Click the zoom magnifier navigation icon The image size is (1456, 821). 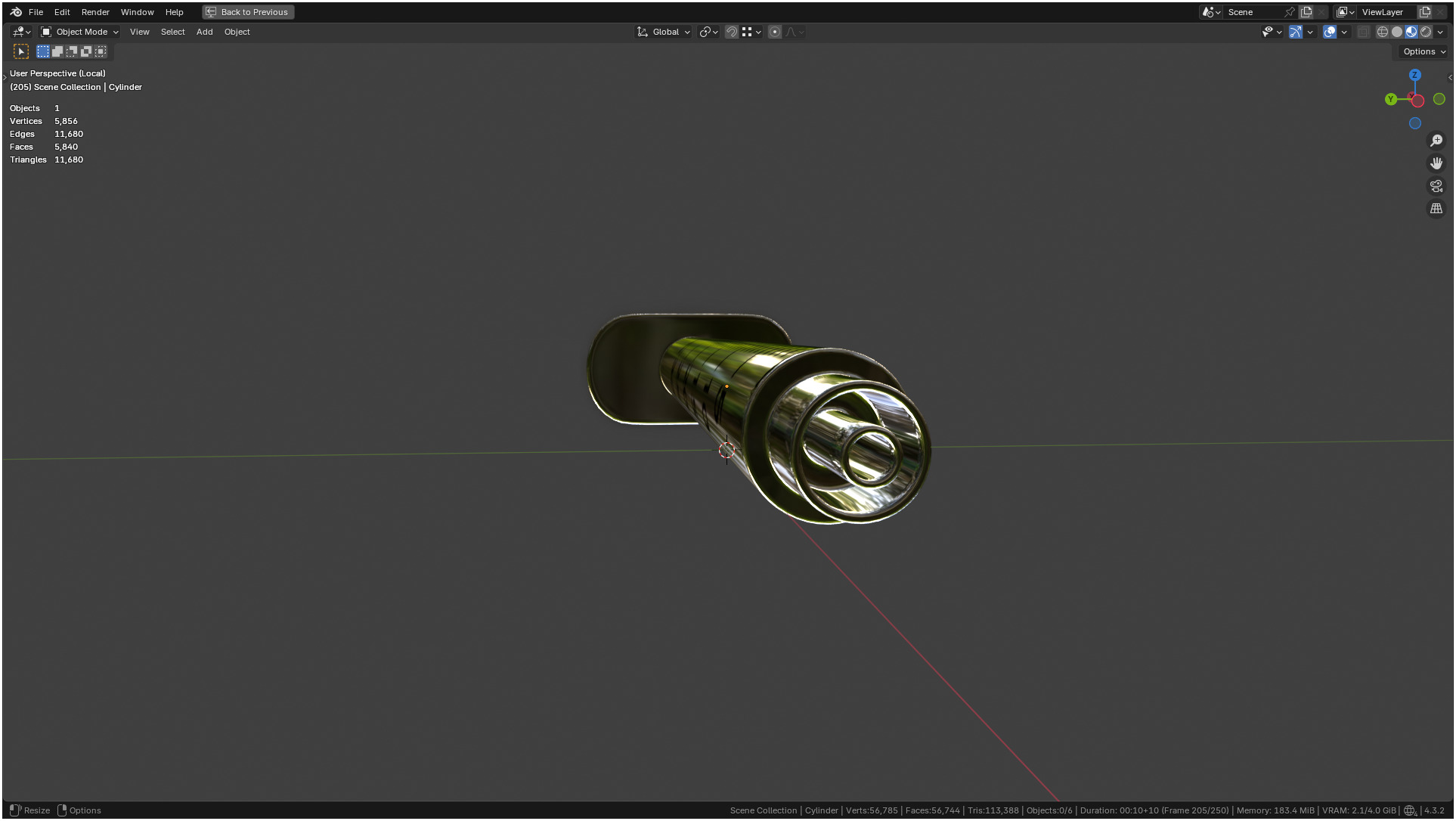click(x=1436, y=141)
